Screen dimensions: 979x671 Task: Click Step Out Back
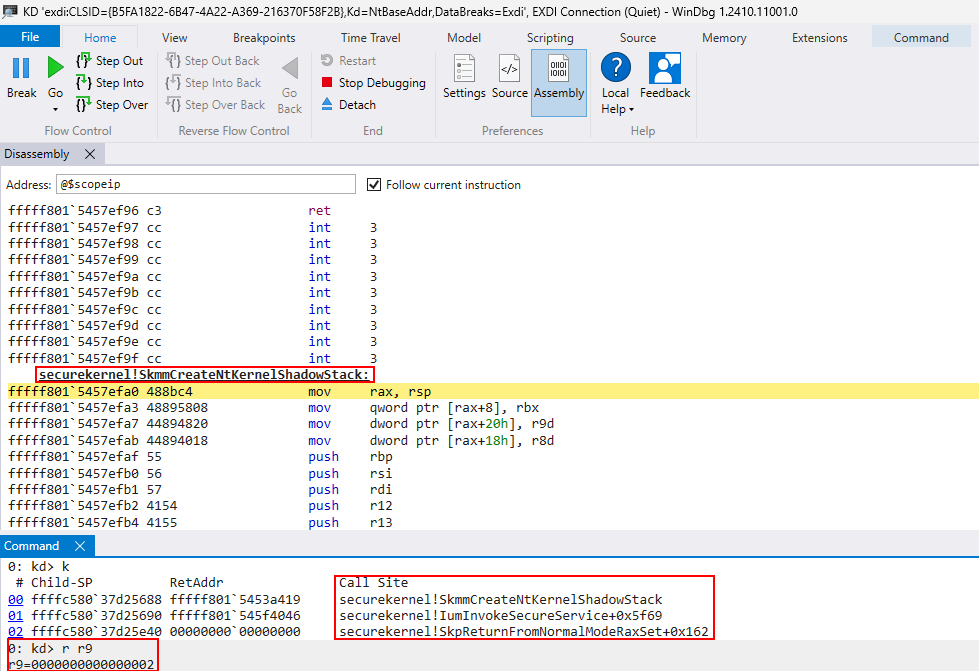click(x=213, y=61)
